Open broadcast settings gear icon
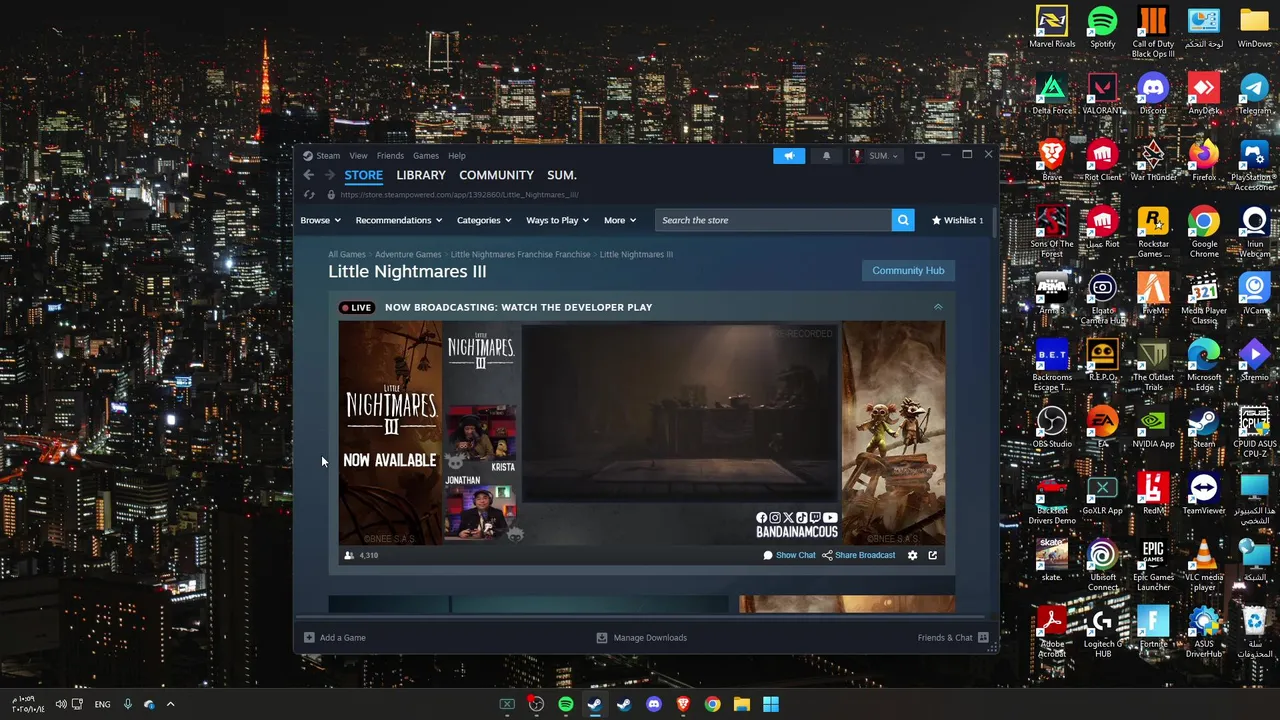The height and width of the screenshot is (720, 1280). 912,555
